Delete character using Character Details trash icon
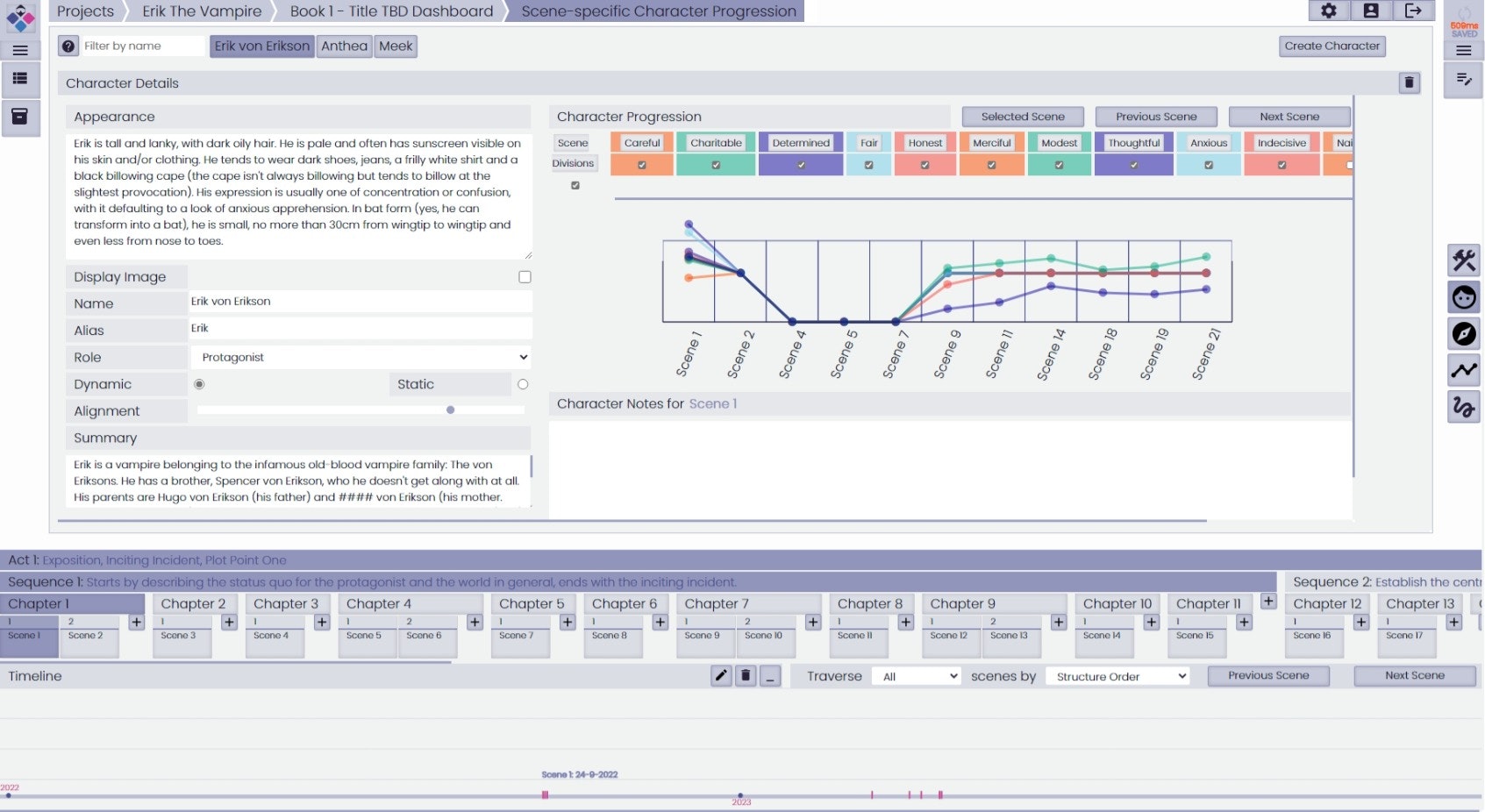The width and height of the screenshot is (1485, 812). point(1409,82)
